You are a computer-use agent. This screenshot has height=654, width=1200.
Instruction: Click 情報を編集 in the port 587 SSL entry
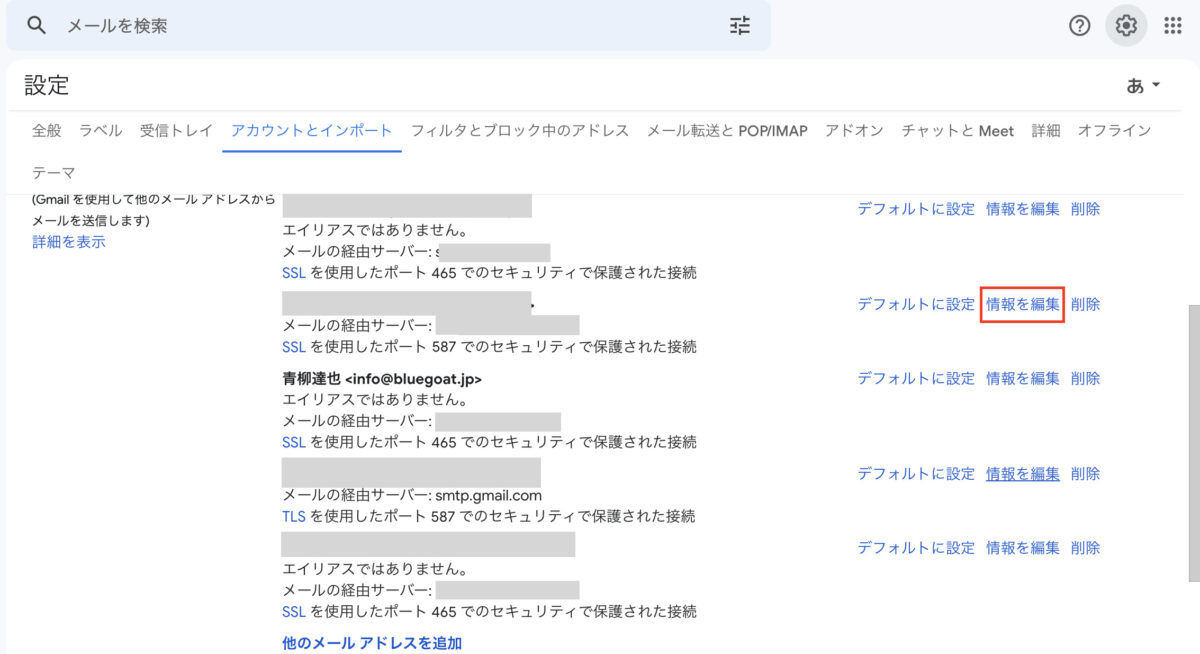(1023, 305)
